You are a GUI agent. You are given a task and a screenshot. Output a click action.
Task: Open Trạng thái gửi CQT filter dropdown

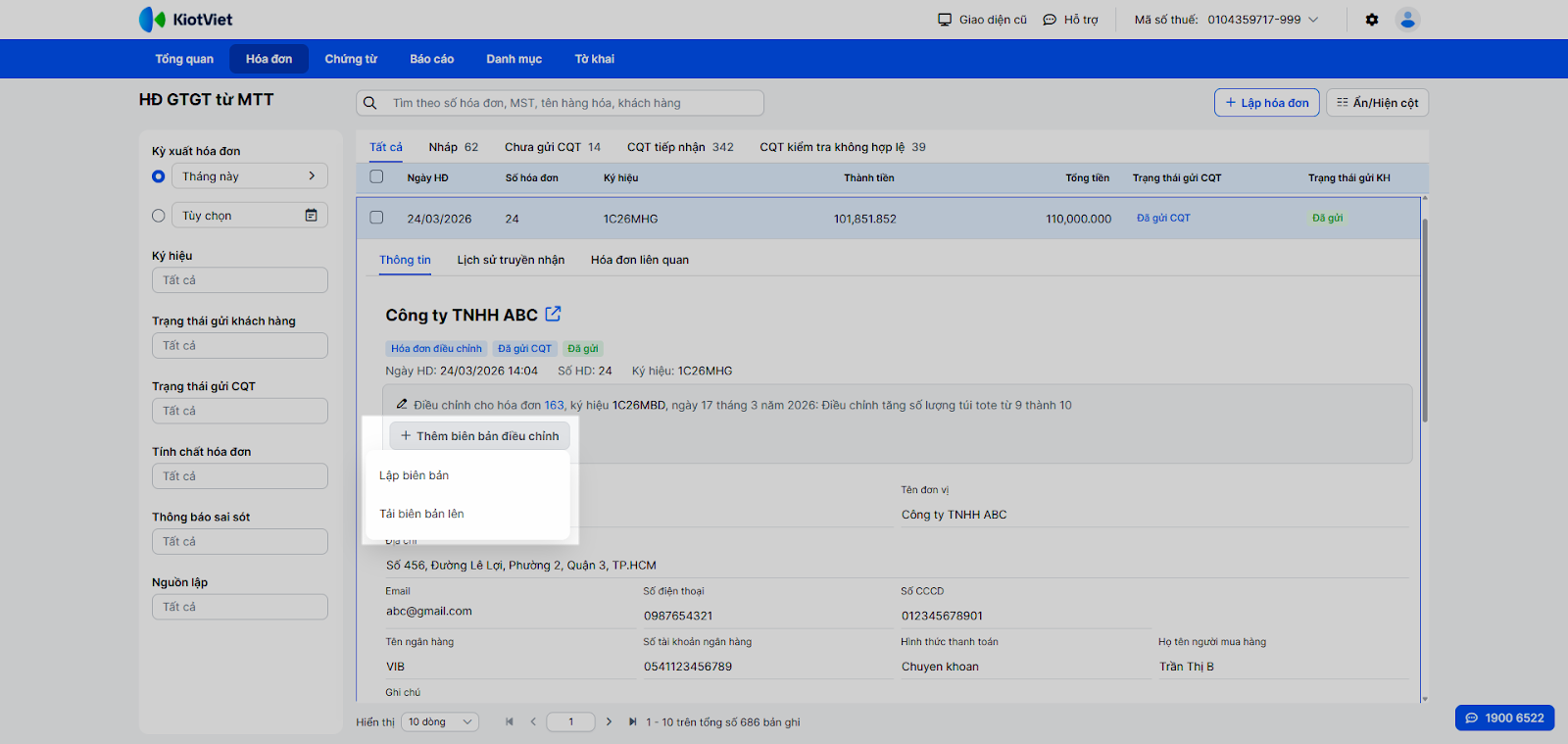240,411
